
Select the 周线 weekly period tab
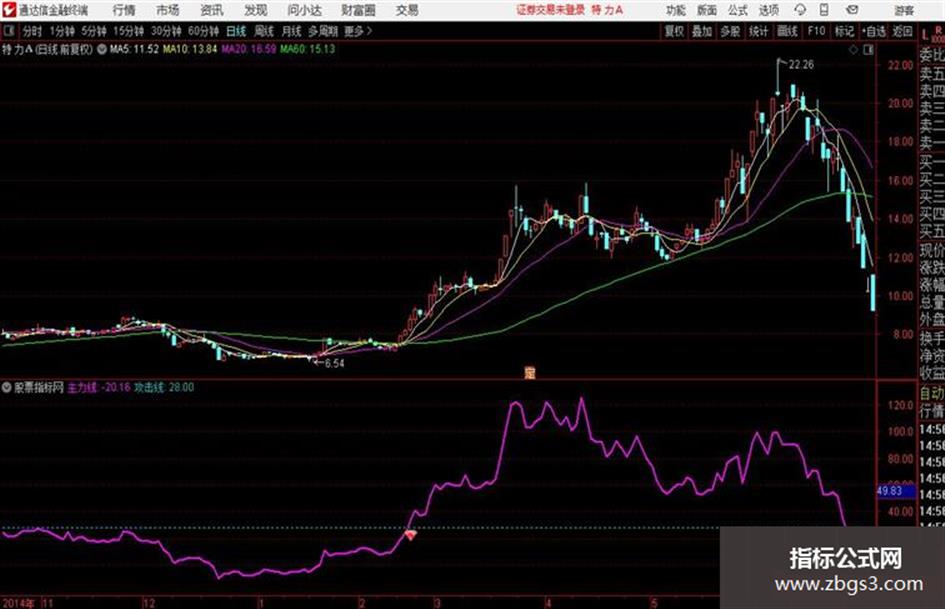[264, 31]
